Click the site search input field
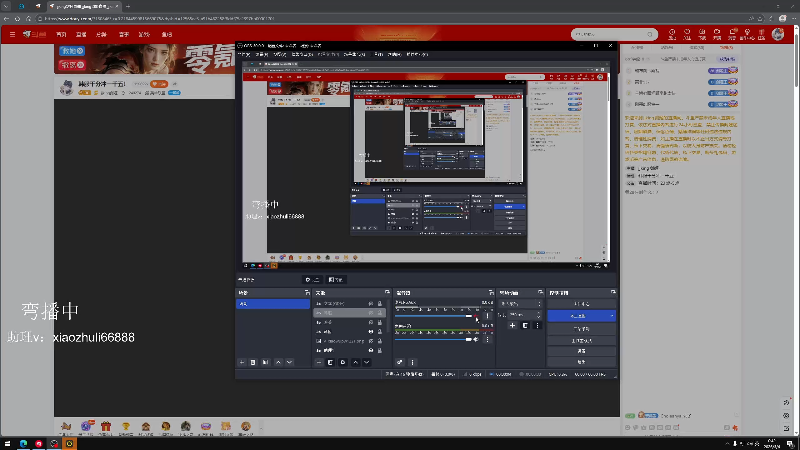The width and height of the screenshot is (800, 450). (608, 34)
